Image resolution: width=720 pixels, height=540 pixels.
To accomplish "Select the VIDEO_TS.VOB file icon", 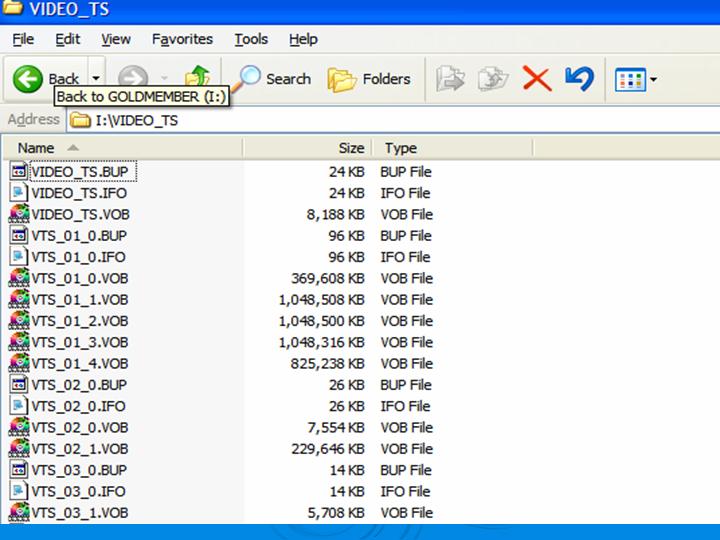I will [x=19, y=214].
